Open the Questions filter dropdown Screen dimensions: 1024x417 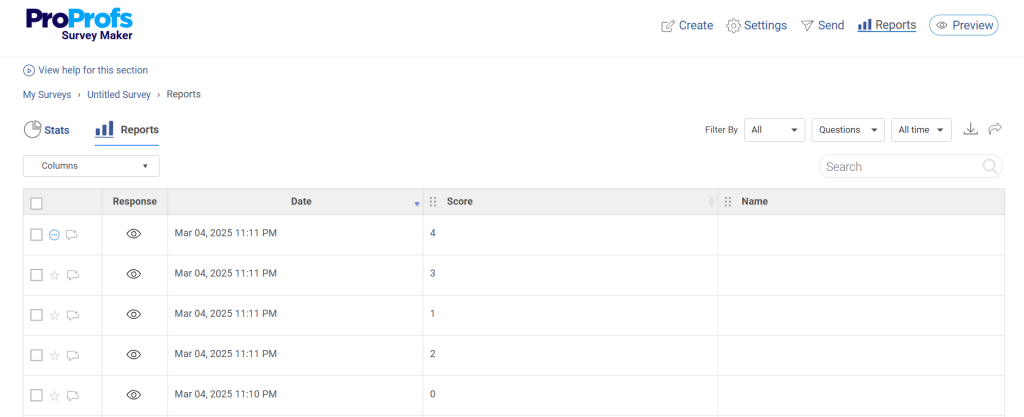pyautogui.click(x=847, y=130)
